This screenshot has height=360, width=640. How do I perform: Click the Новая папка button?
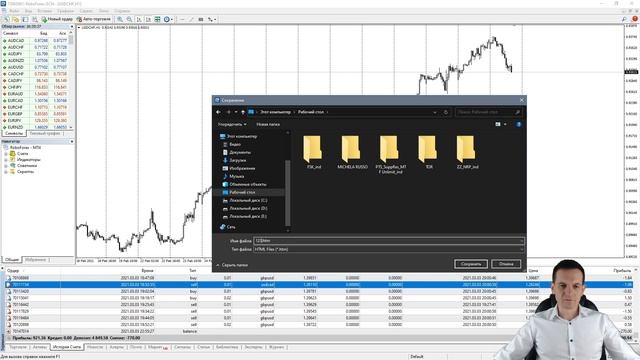(268, 124)
